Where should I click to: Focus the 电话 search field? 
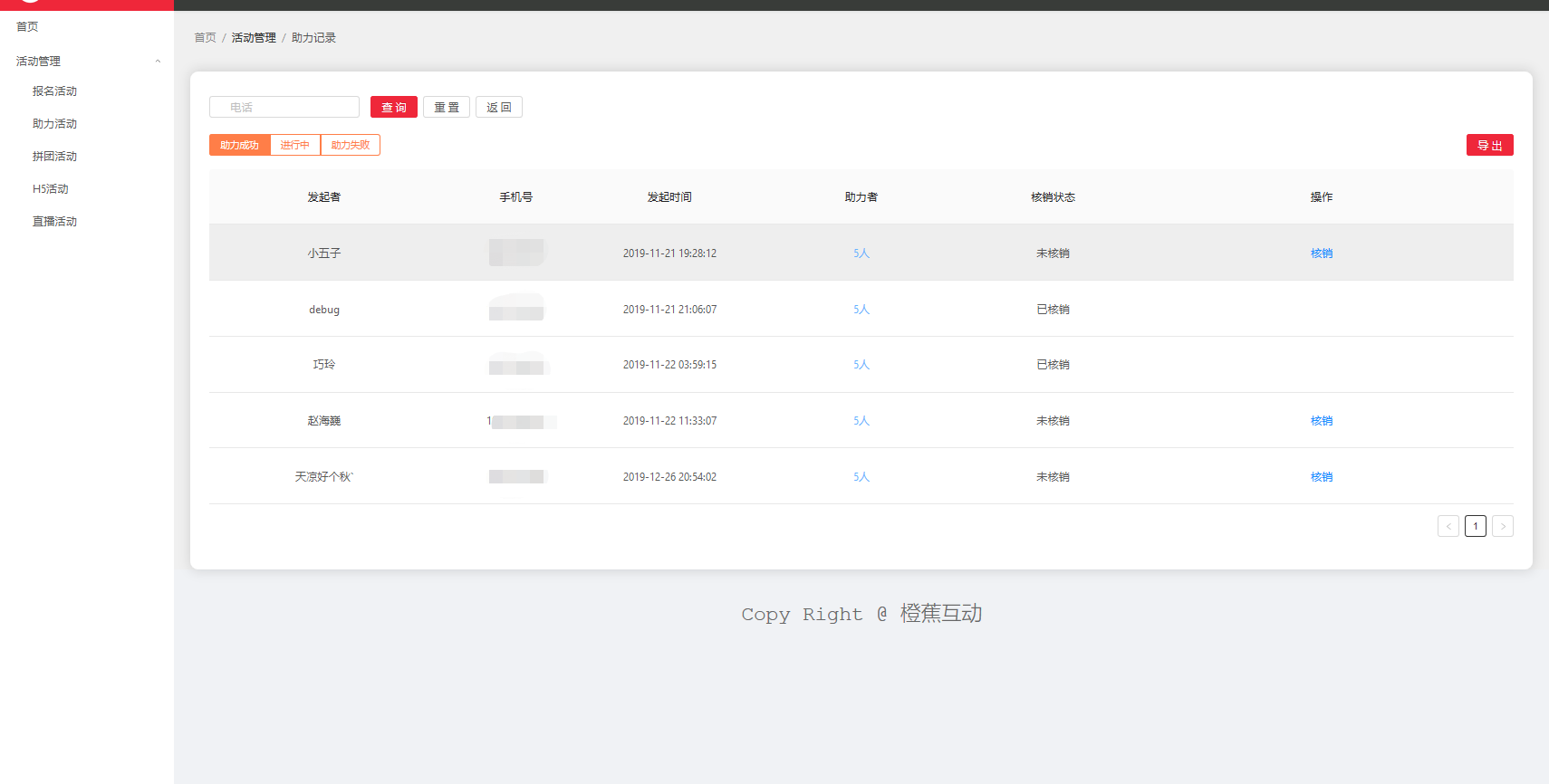[x=284, y=107]
